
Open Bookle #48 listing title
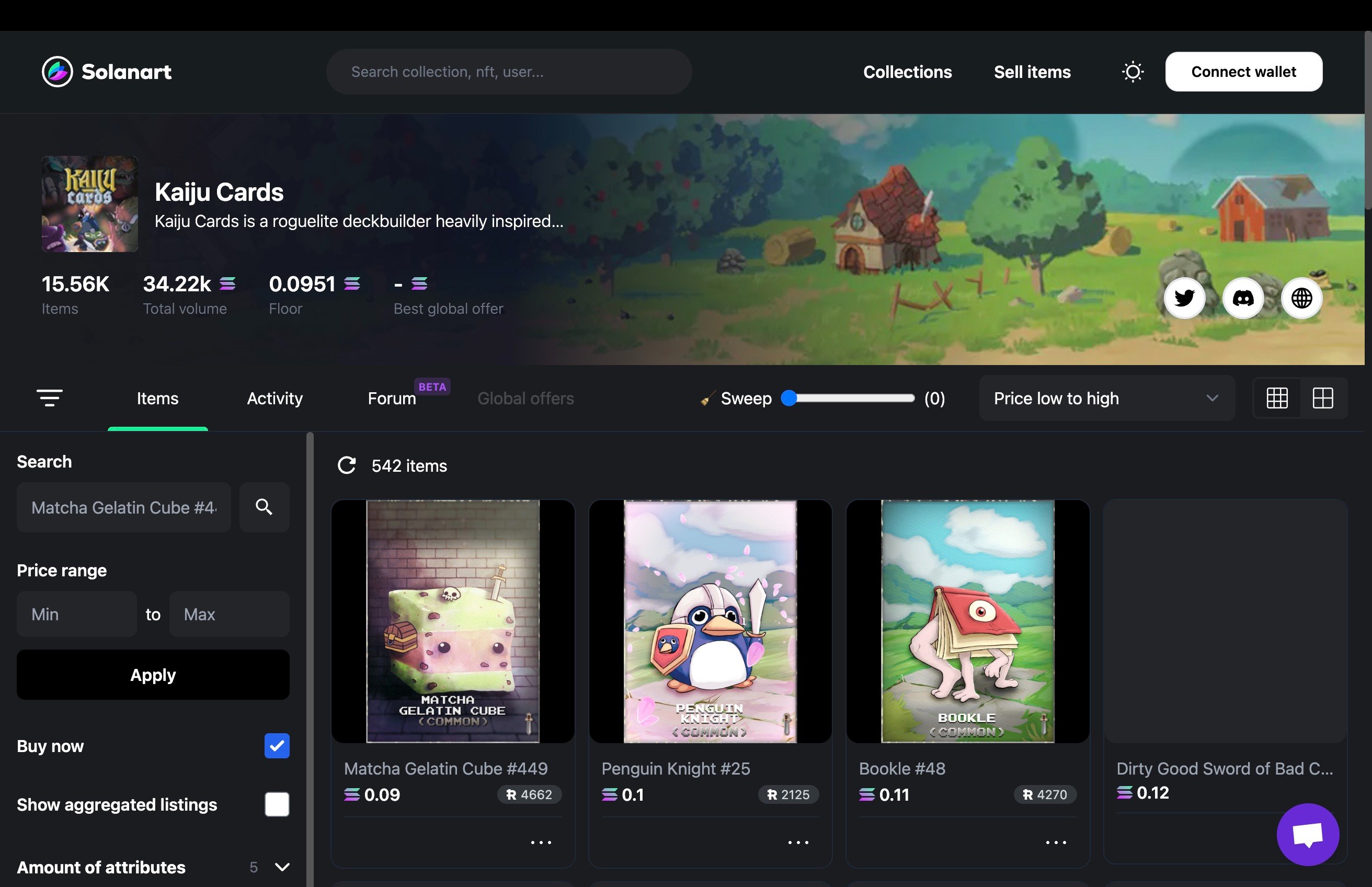coord(901,768)
